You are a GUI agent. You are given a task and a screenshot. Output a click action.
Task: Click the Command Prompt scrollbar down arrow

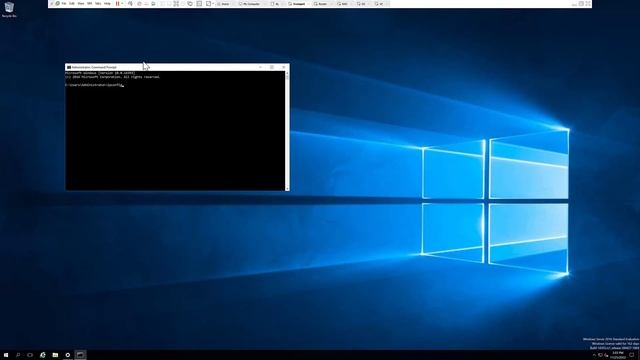(x=287, y=189)
